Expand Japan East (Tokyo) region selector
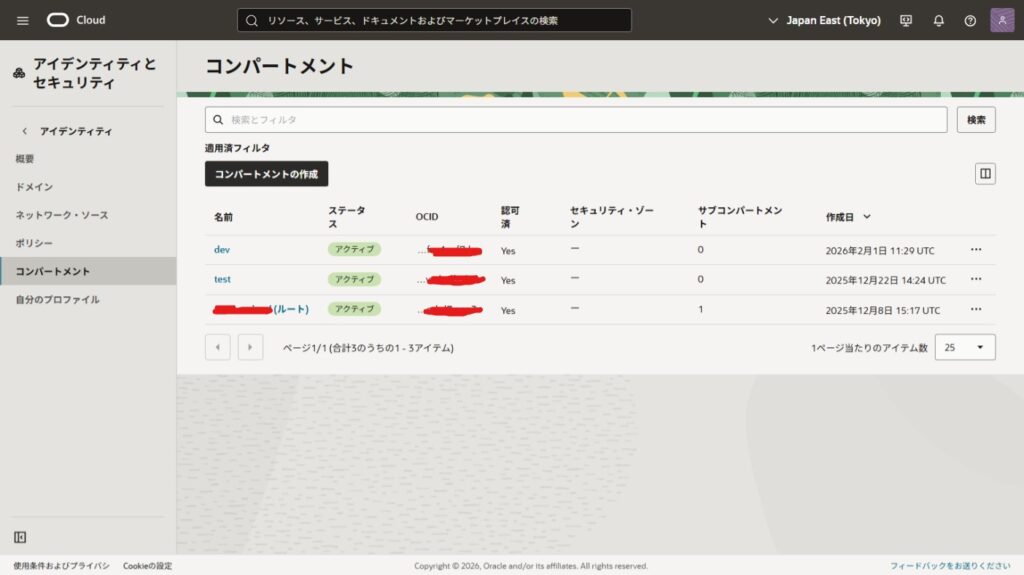This screenshot has height=575, width=1024. tap(824, 20)
